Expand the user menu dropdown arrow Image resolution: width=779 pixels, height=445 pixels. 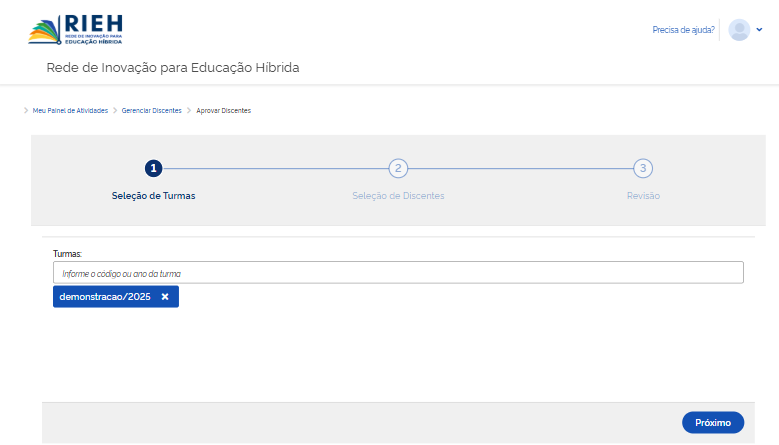point(760,30)
